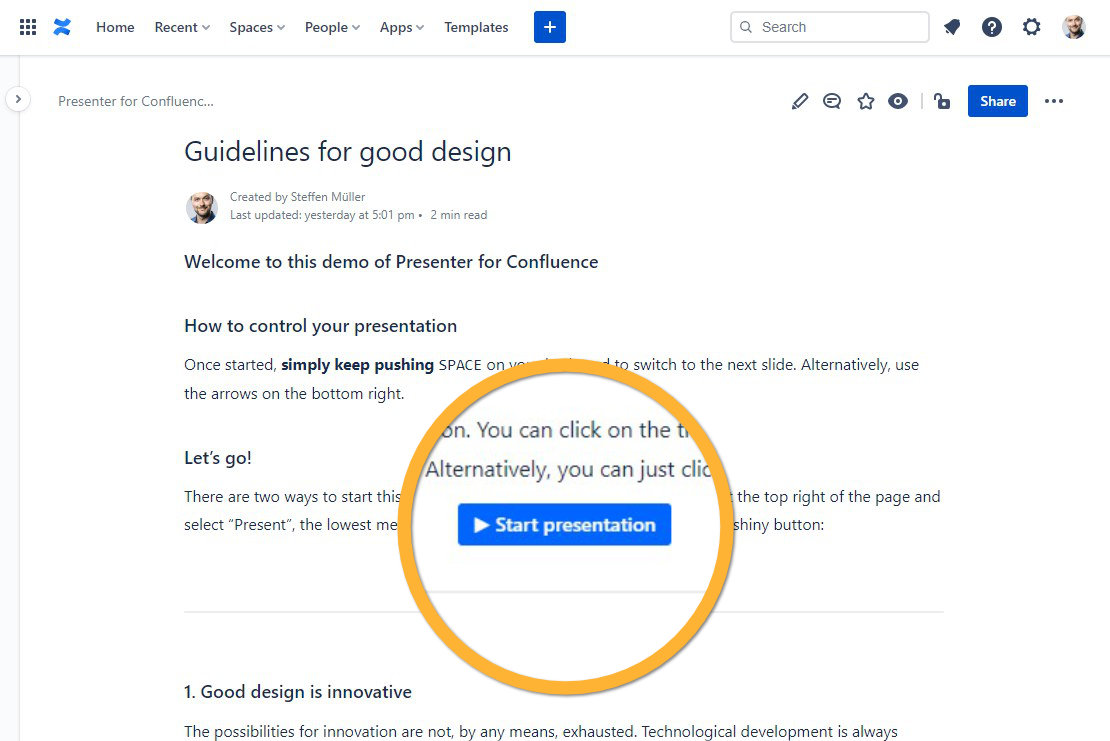Expand the left sidebar chevron
Screen dimensions: 1110x741
pyautogui.click(x=18, y=99)
